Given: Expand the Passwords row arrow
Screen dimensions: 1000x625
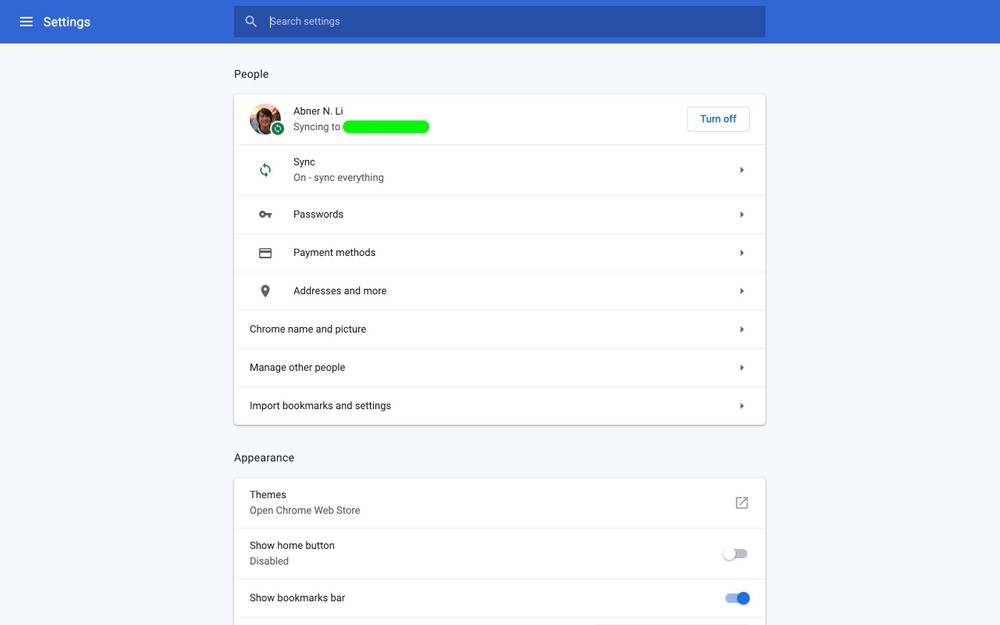Looking at the screenshot, I should pyautogui.click(x=742, y=215).
